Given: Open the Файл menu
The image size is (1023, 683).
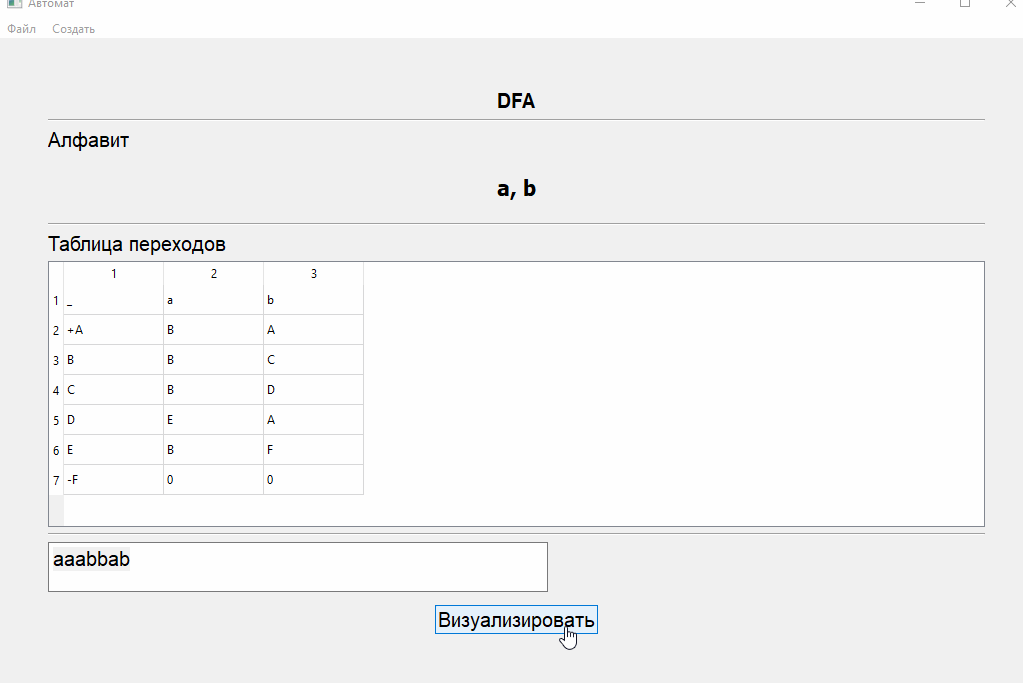Looking at the screenshot, I should [21, 29].
